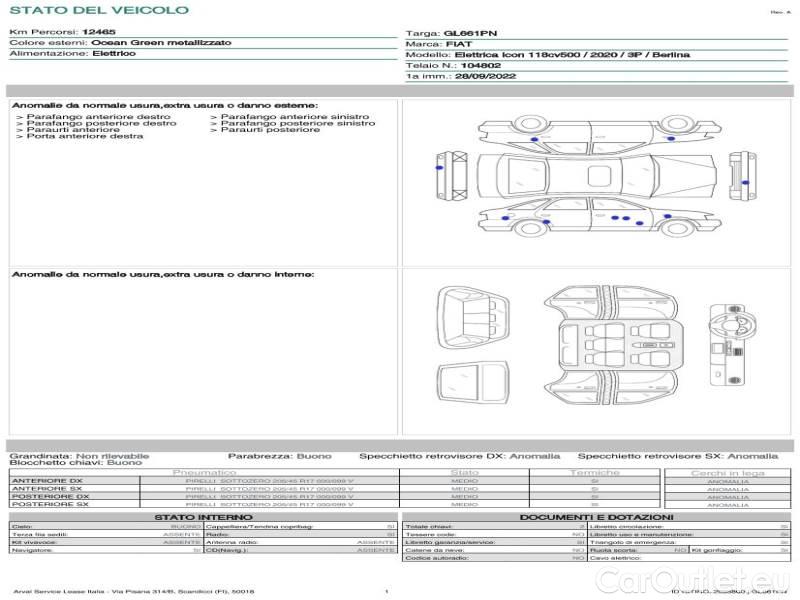Click the 'Pneumatico' column header
Image resolution: width=800 pixels, height=600 pixels.
[x=205, y=472]
